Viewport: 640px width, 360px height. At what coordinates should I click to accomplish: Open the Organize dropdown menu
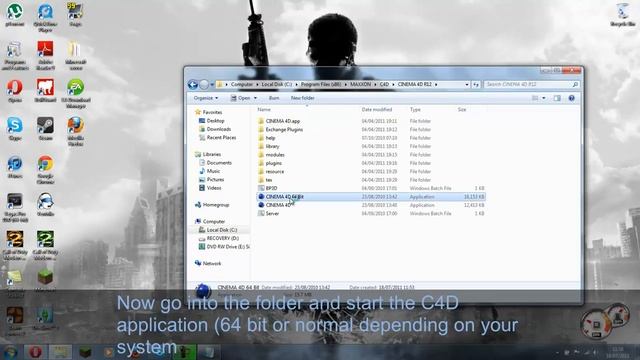[206, 98]
